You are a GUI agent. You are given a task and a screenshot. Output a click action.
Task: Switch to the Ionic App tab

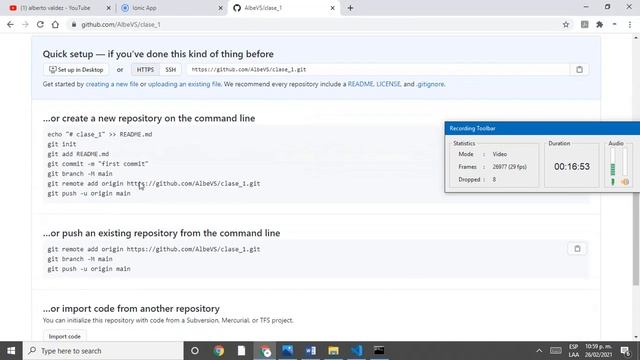click(x=171, y=8)
